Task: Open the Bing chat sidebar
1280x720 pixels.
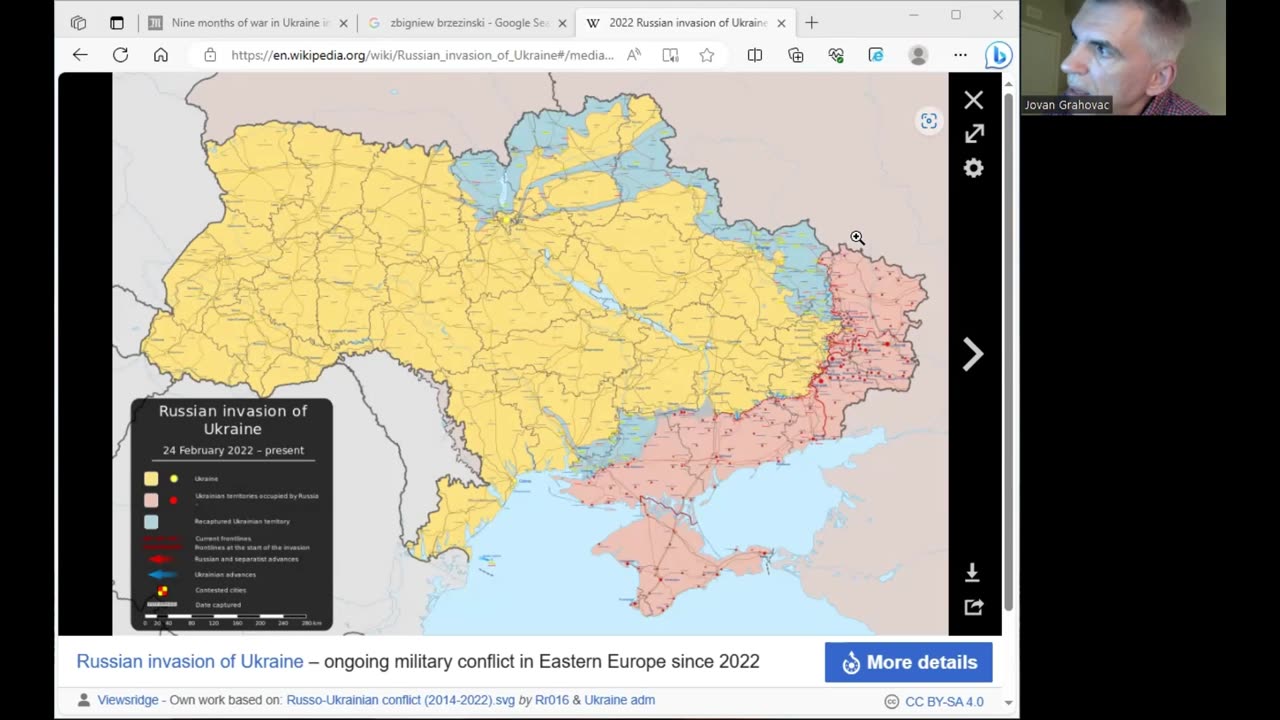Action: tap(998, 56)
